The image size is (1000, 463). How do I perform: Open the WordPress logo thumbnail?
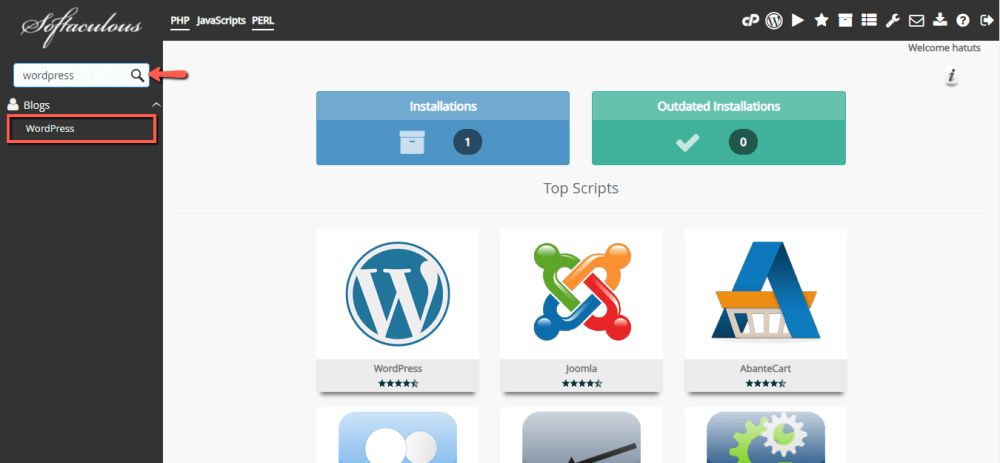[x=397, y=294]
